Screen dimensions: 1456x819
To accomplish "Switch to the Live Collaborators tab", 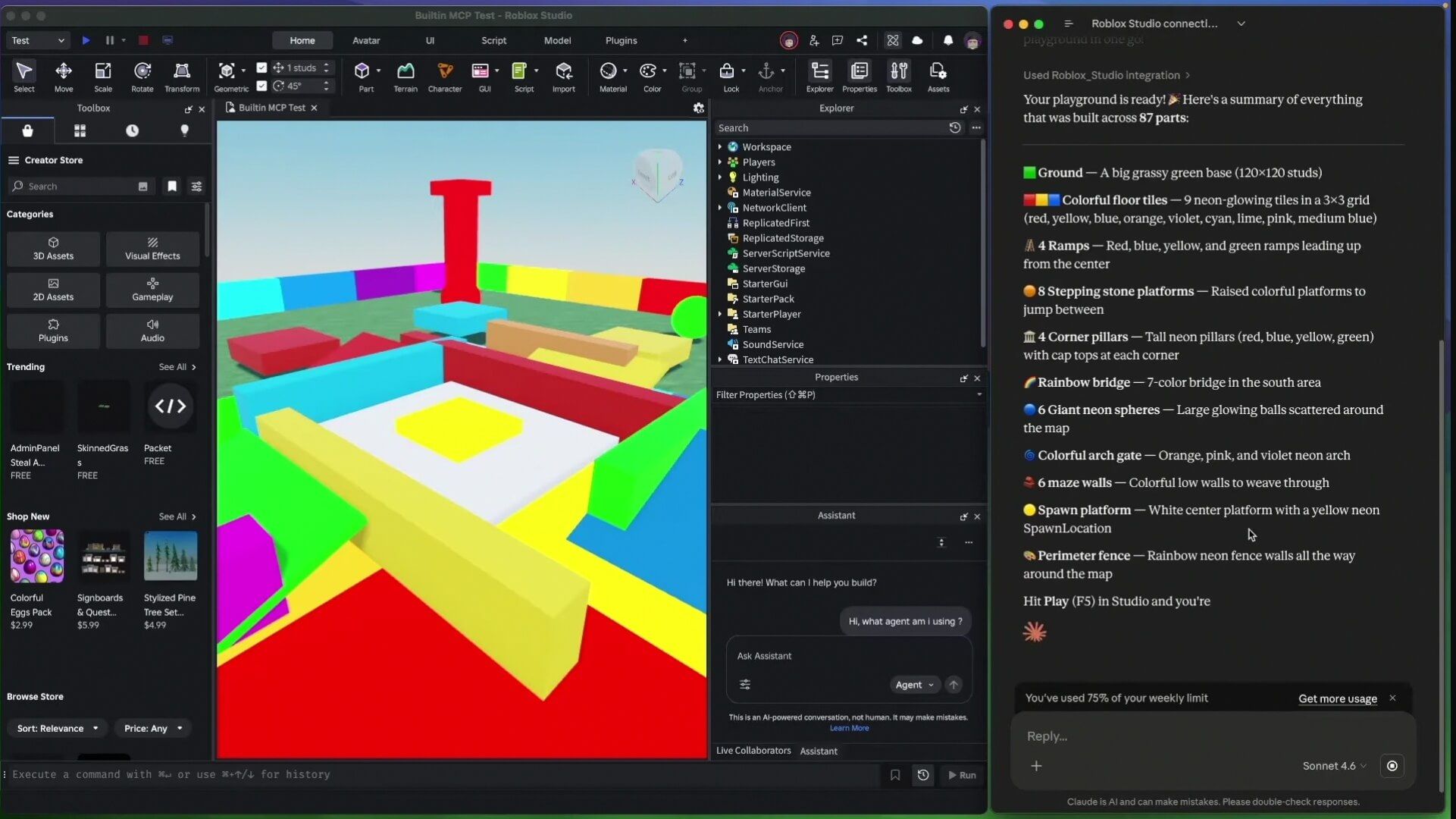I will [753, 751].
